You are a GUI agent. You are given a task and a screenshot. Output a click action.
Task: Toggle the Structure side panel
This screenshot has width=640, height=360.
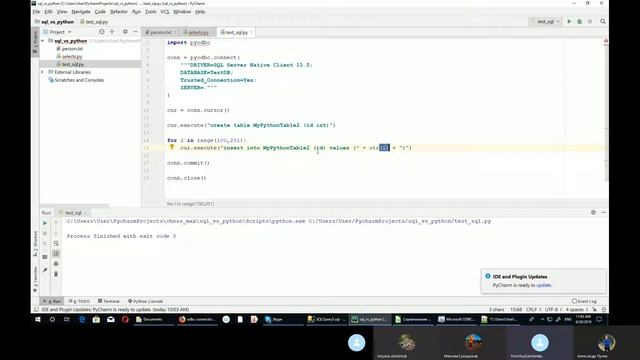pos(36,244)
